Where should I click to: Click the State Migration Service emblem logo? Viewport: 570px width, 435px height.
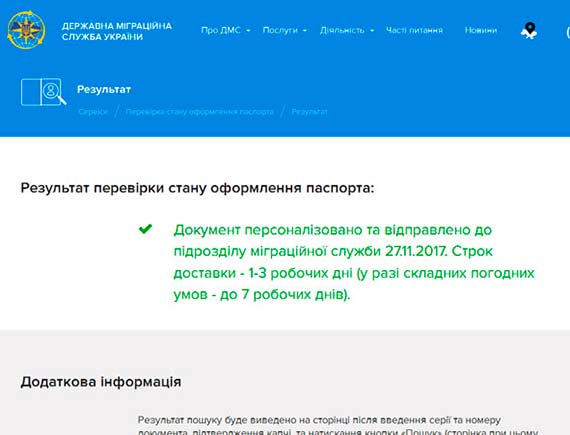(26, 30)
